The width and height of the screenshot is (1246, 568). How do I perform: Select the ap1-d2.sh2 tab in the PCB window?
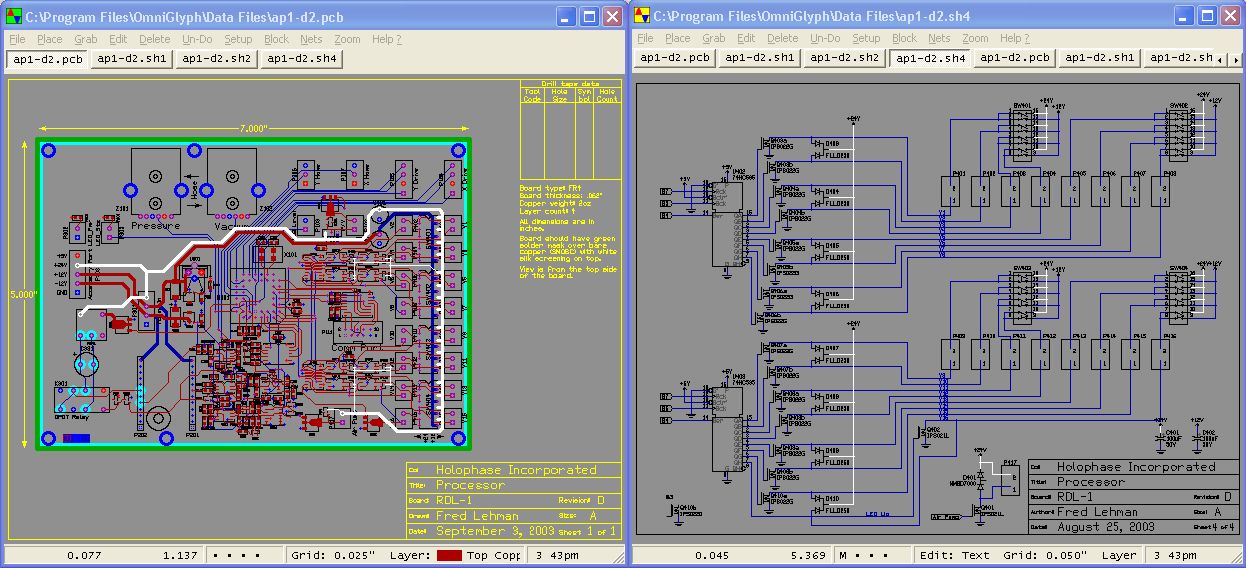(x=217, y=59)
